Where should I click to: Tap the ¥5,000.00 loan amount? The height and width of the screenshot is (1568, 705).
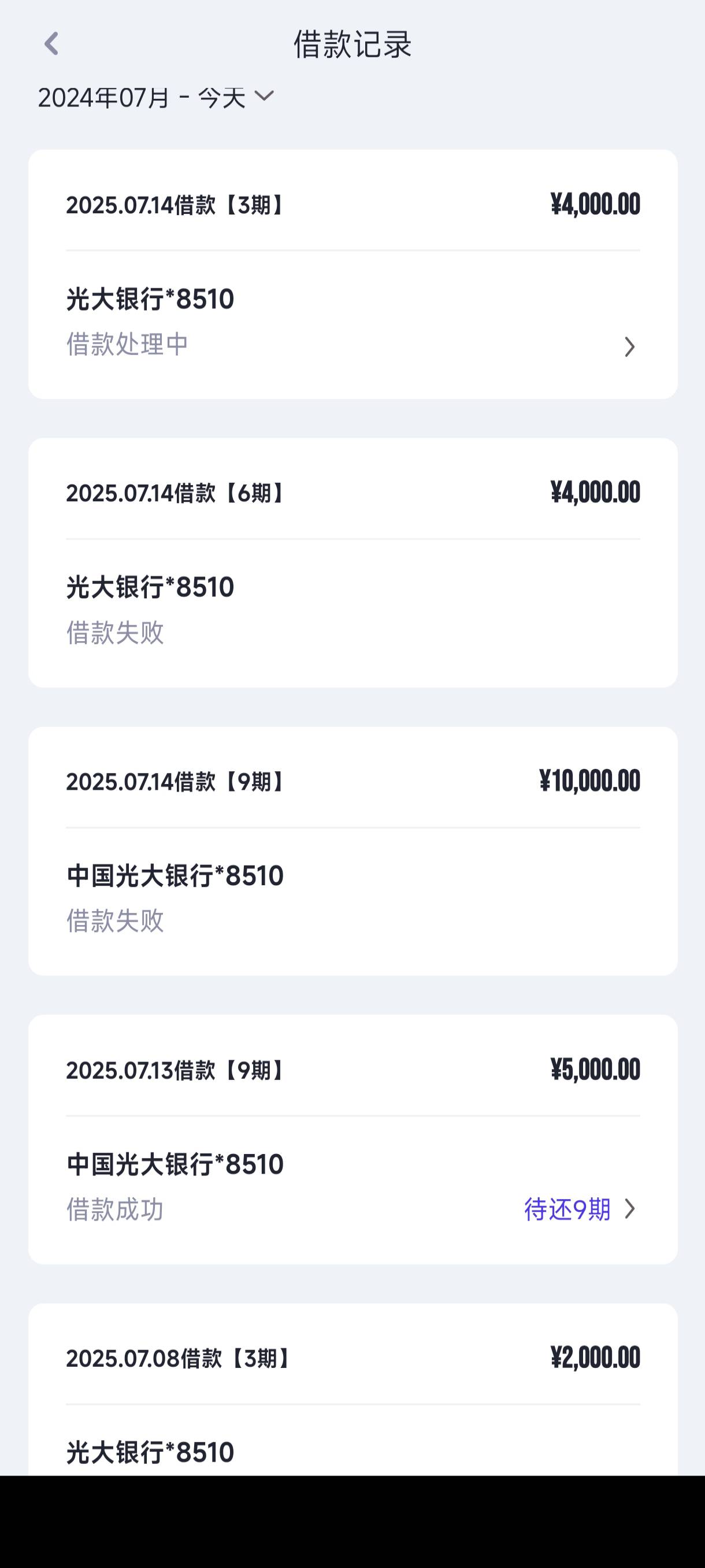595,1070
